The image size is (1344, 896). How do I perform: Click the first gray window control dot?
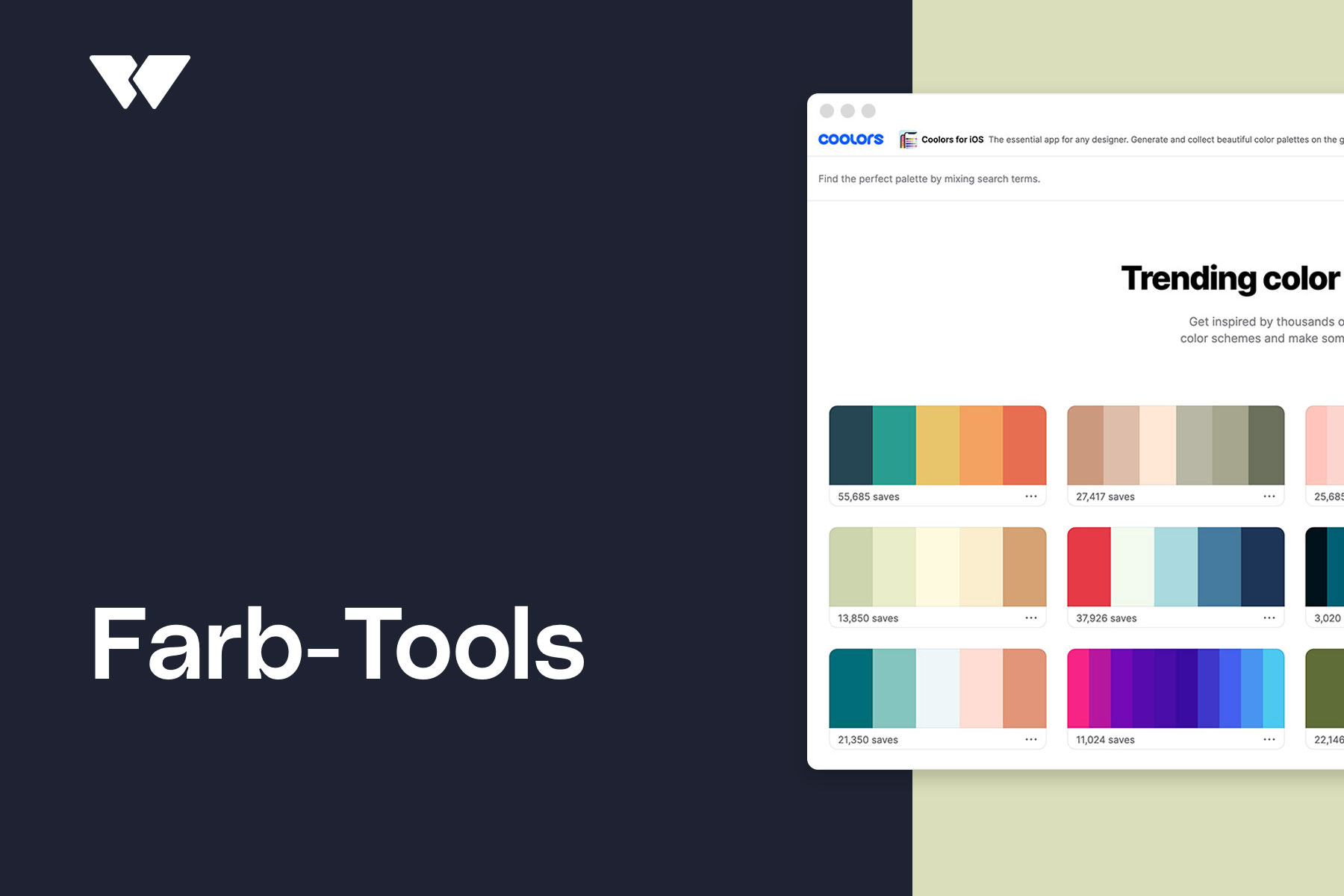tap(827, 111)
